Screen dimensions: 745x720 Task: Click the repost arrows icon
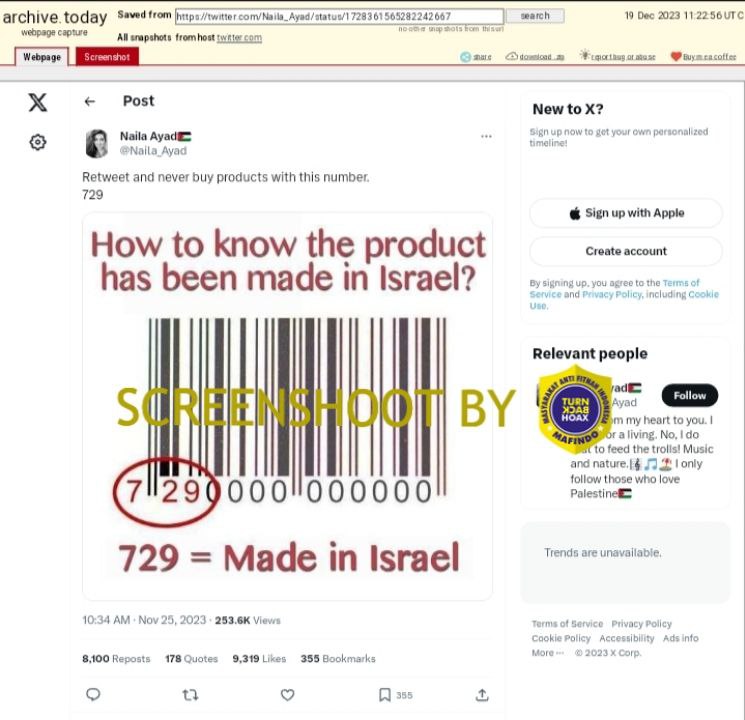click(x=191, y=695)
